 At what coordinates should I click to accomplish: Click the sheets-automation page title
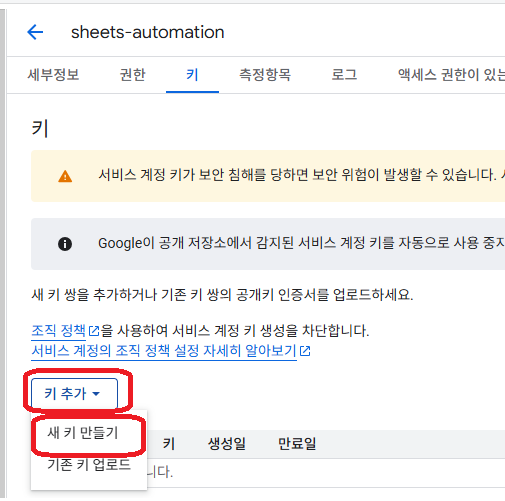click(x=148, y=32)
